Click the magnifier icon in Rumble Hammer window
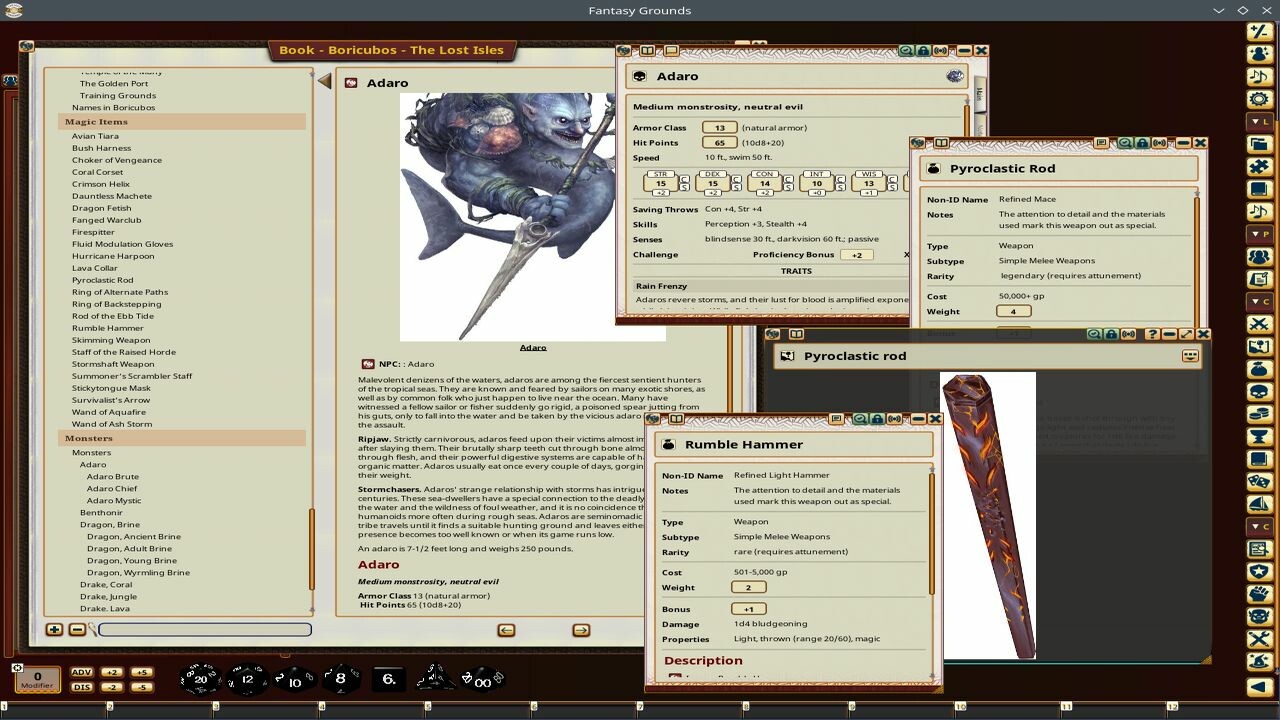 point(859,419)
